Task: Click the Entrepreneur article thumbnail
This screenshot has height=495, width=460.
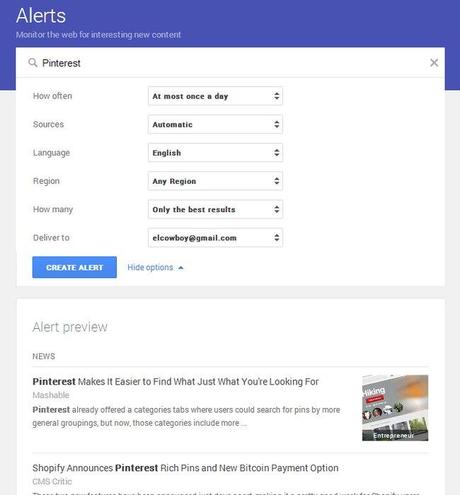Action: tap(395, 408)
